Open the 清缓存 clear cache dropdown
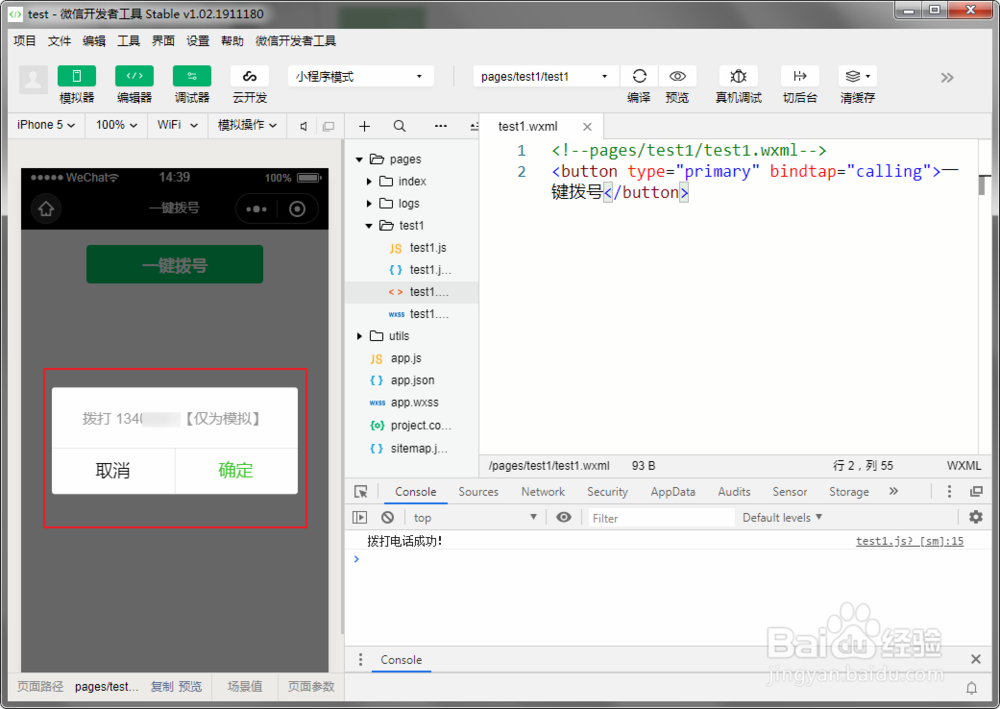 click(857, 76)
